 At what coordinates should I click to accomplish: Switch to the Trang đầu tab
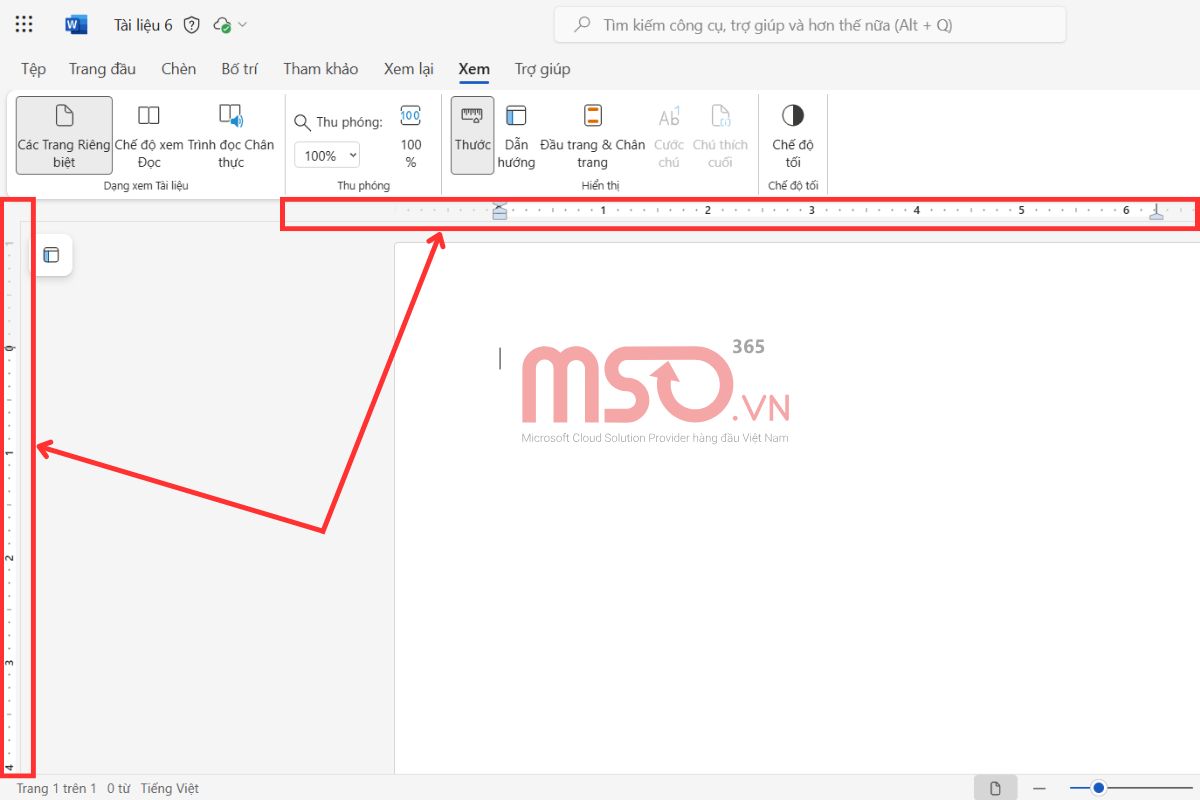pos(102,69)
